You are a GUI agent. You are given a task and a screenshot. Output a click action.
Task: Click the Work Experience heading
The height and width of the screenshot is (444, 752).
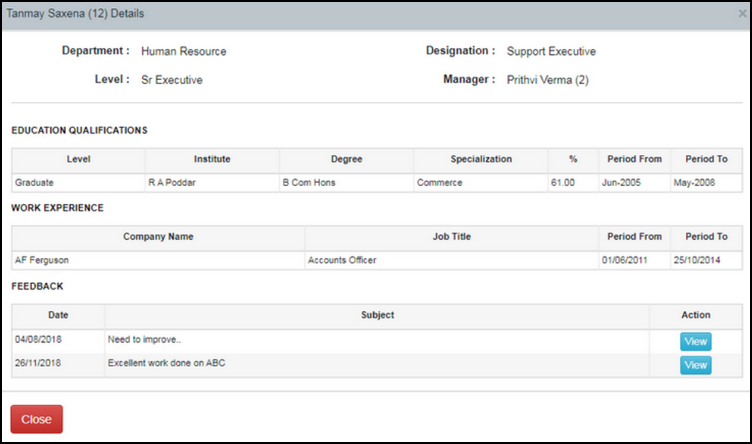pos(58,208)
